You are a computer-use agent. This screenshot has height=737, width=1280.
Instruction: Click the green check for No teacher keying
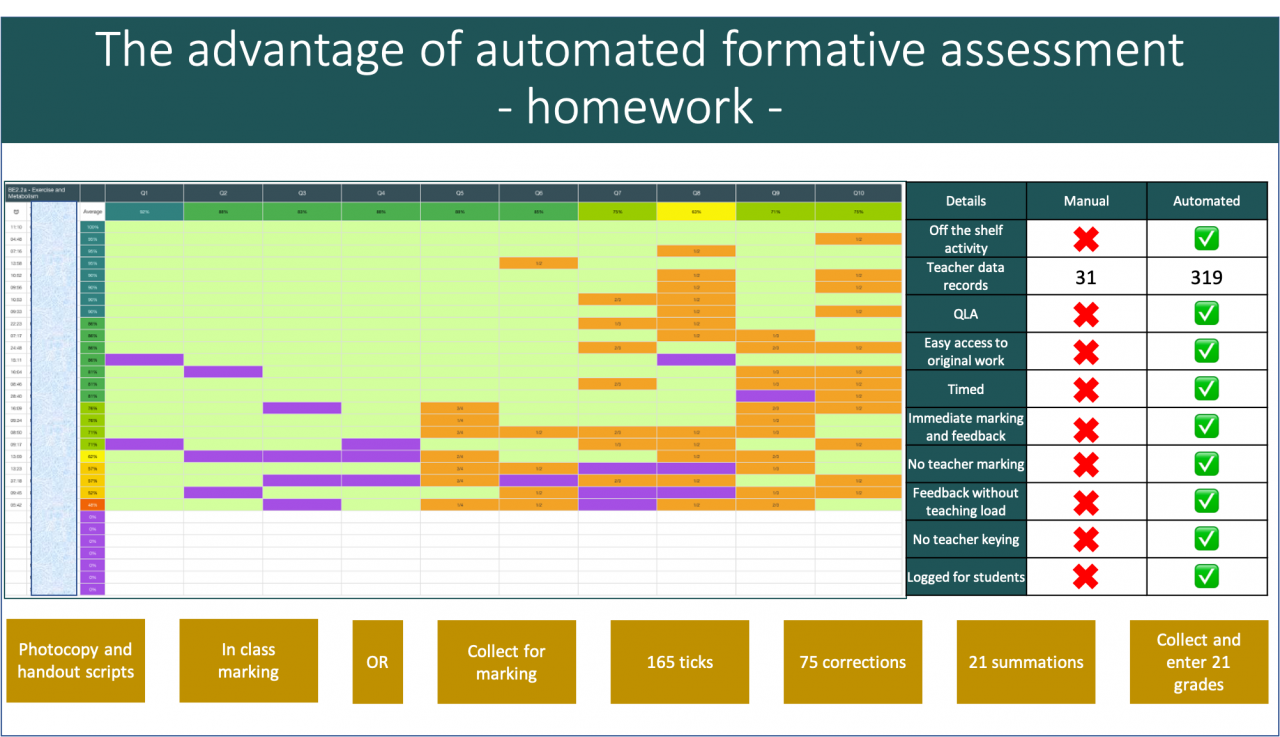coord(1207,540)
